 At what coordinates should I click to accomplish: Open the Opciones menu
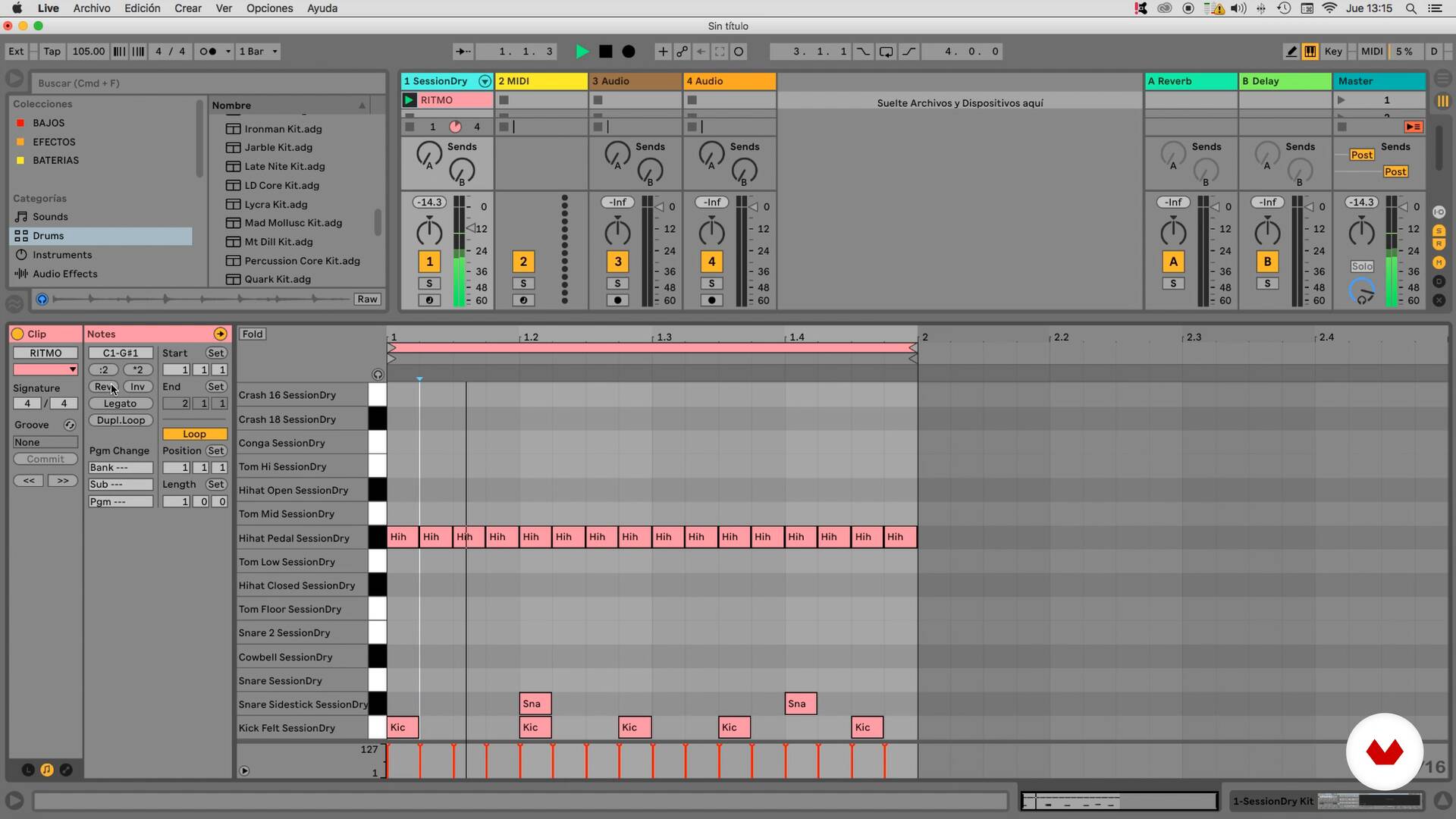pyautogui.click(x=269, y=8)
